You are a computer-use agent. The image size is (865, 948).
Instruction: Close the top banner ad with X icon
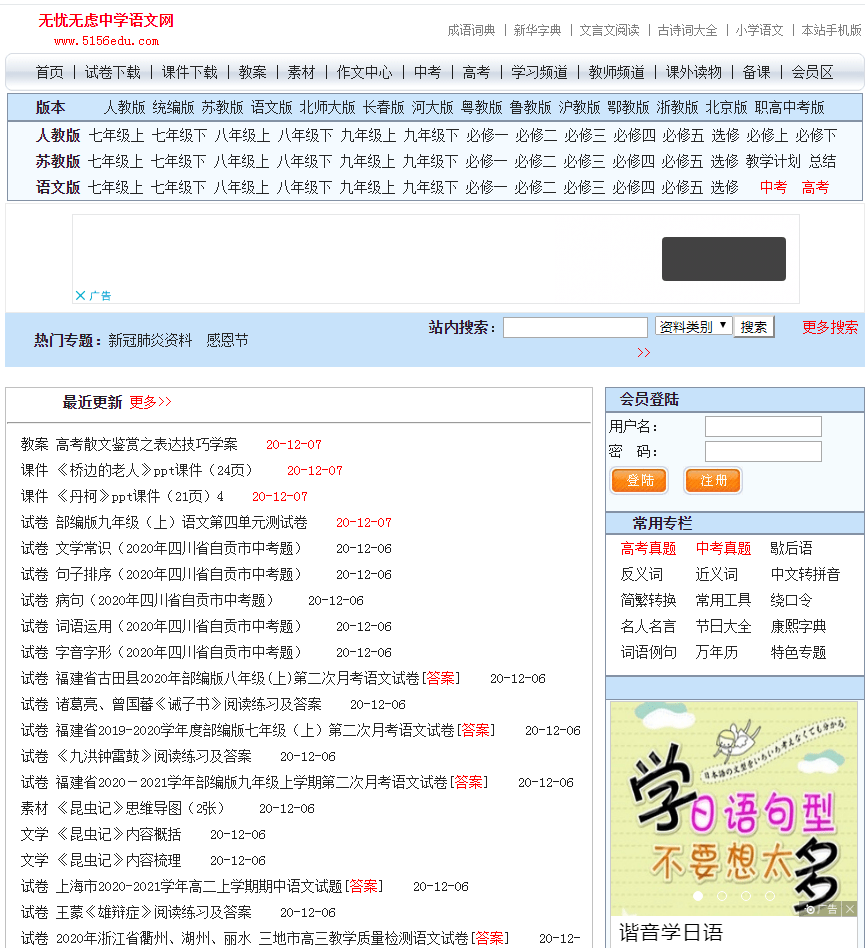[x=80, y=296]
